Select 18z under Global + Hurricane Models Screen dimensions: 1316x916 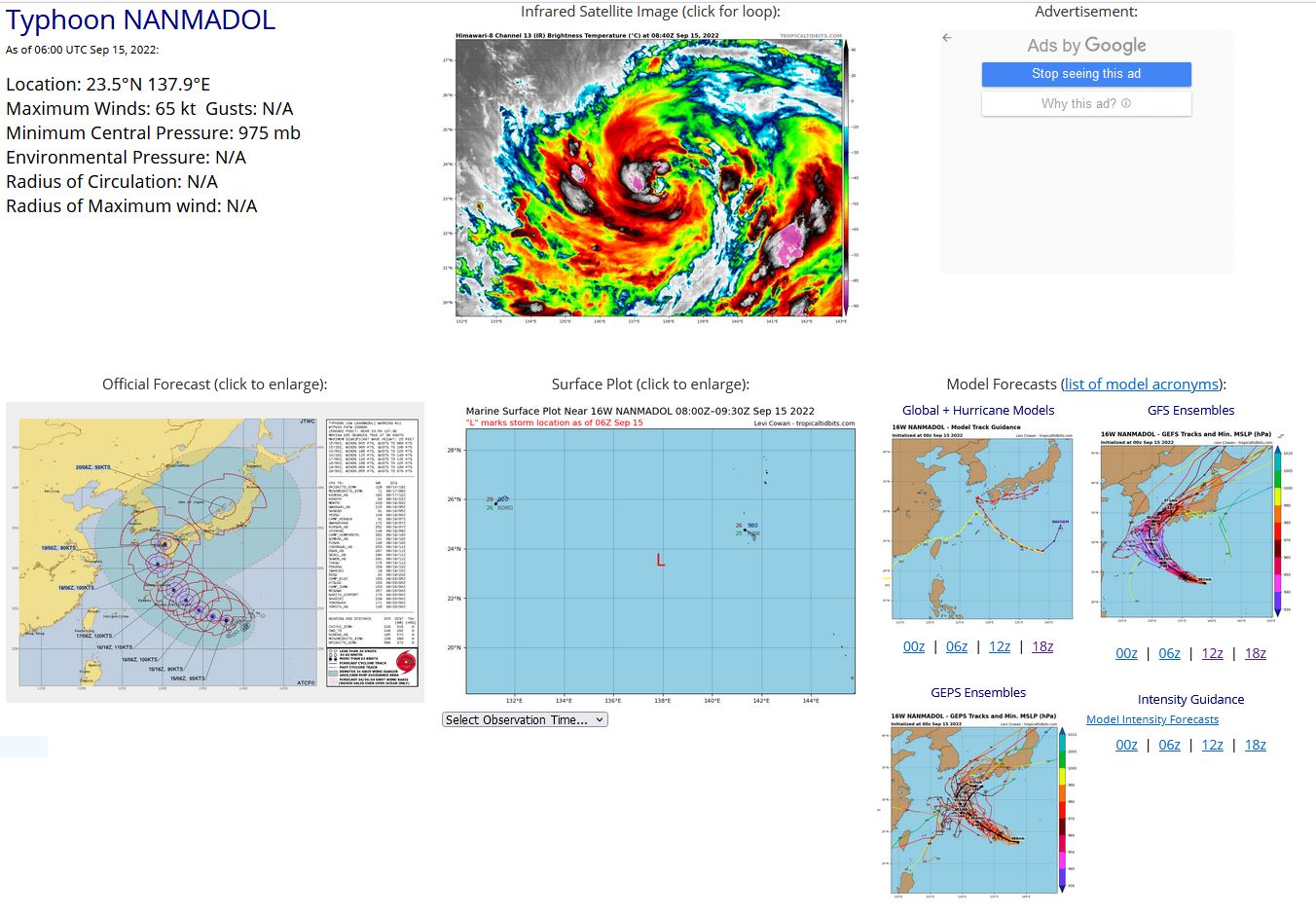pyautogui.click(x=1042, y=647)
